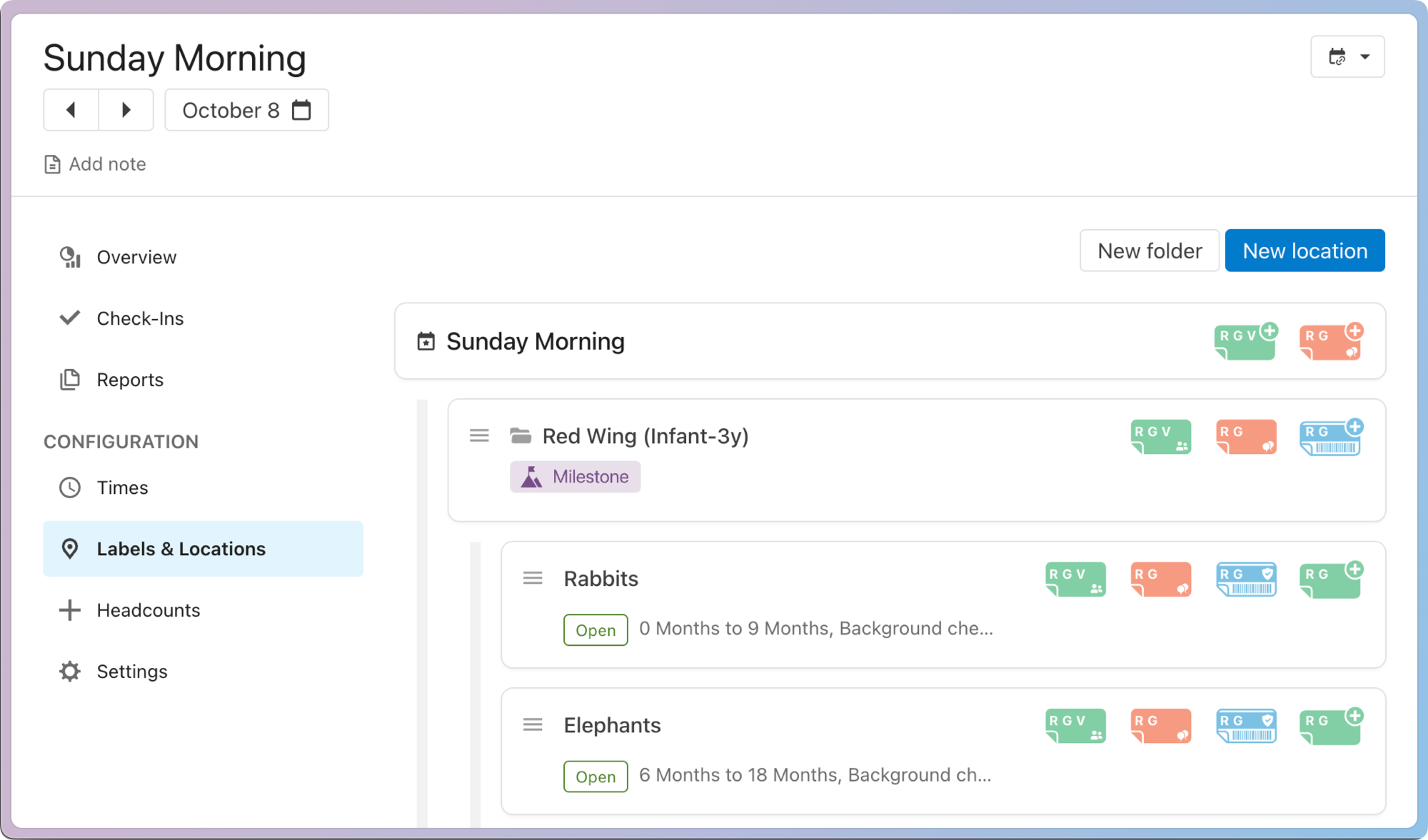Go to the previous date arrow
This screenshot has width=1428, height=840.
tap(71, 110)
